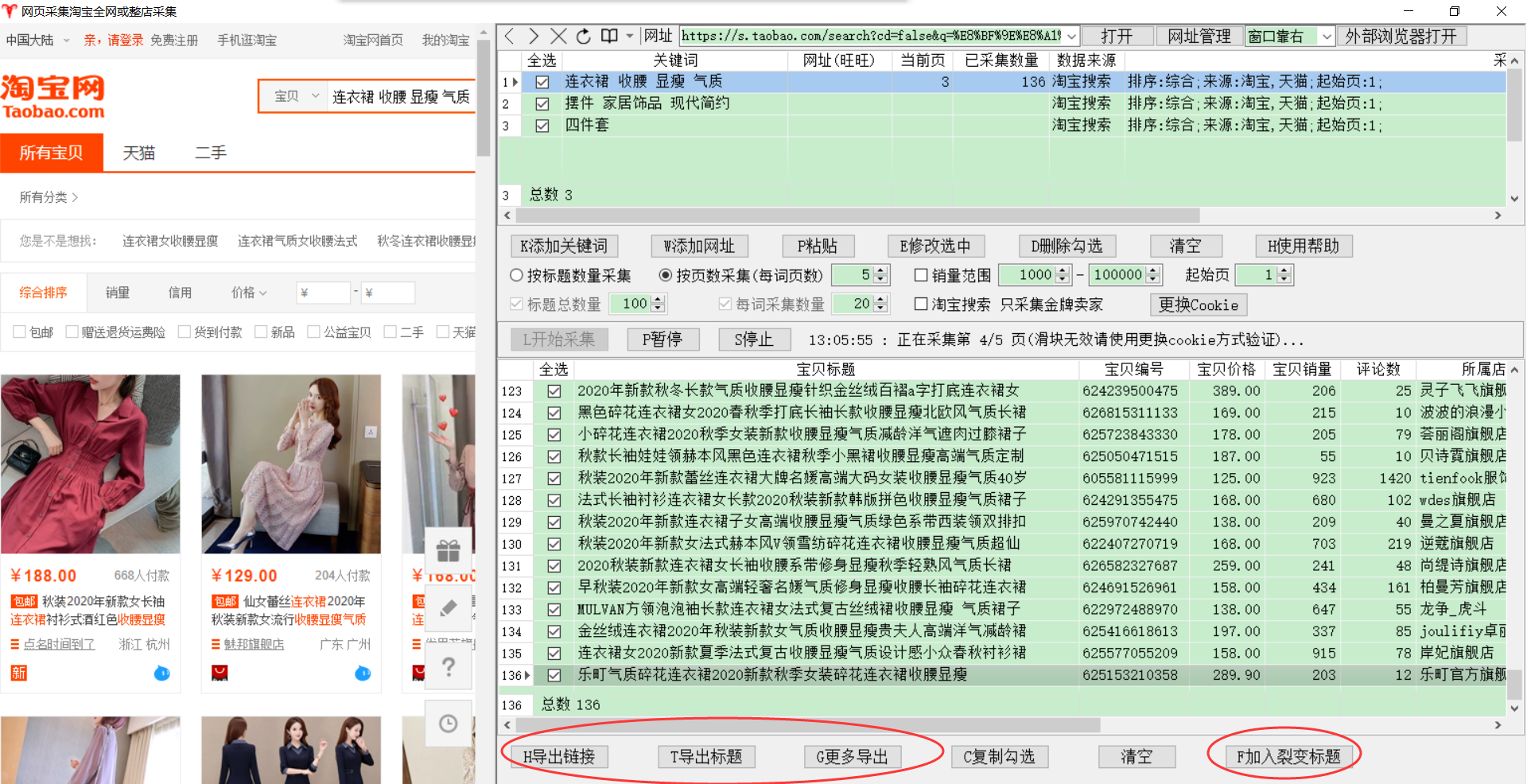Open the question mark help icon
Image resolution: width=1527 pixels, height=784 pixels.
click(x=449, y=666)
